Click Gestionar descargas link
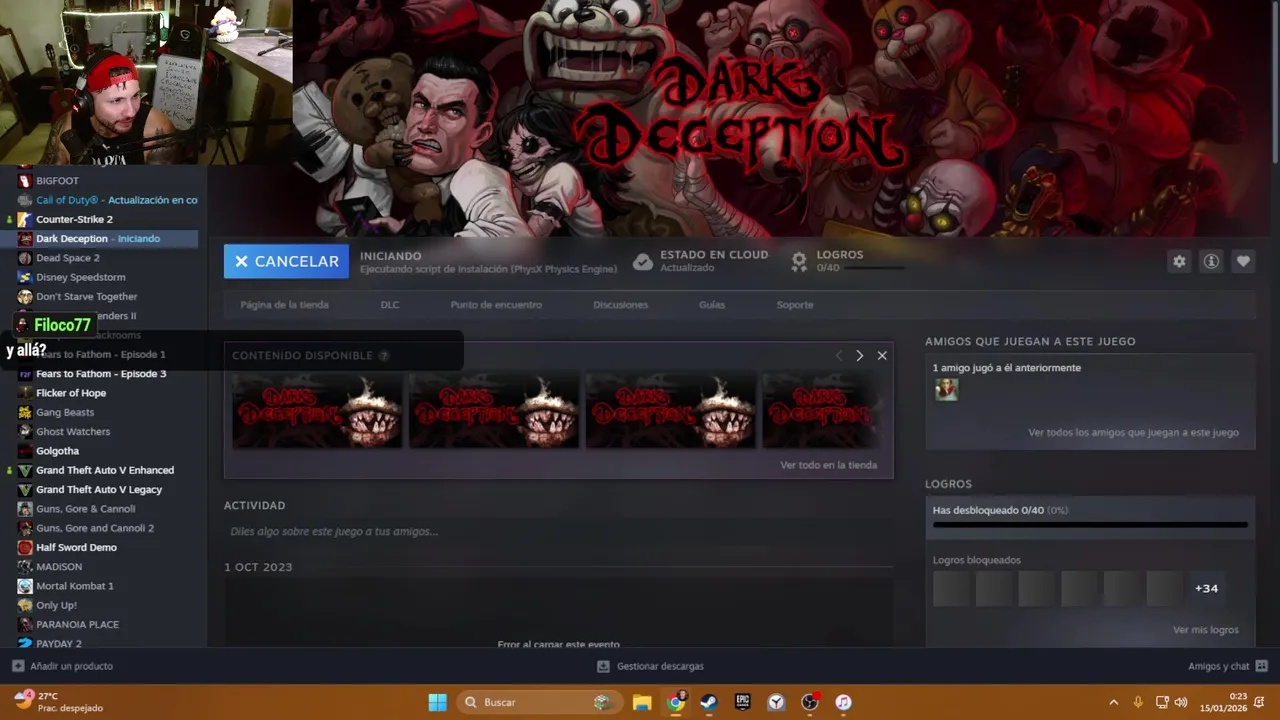 tap(660, 666)
